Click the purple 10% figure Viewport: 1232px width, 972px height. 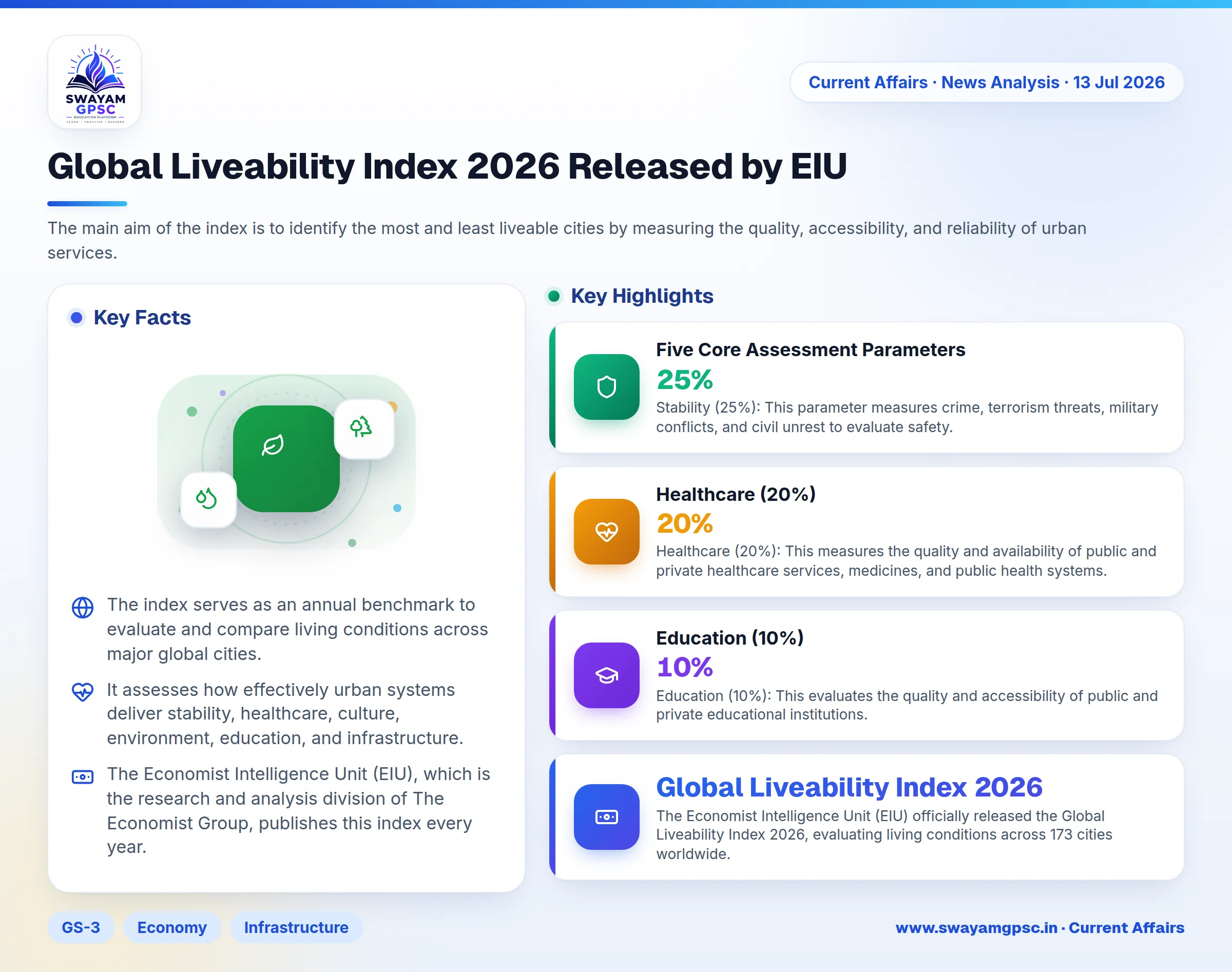coord(685,668)
